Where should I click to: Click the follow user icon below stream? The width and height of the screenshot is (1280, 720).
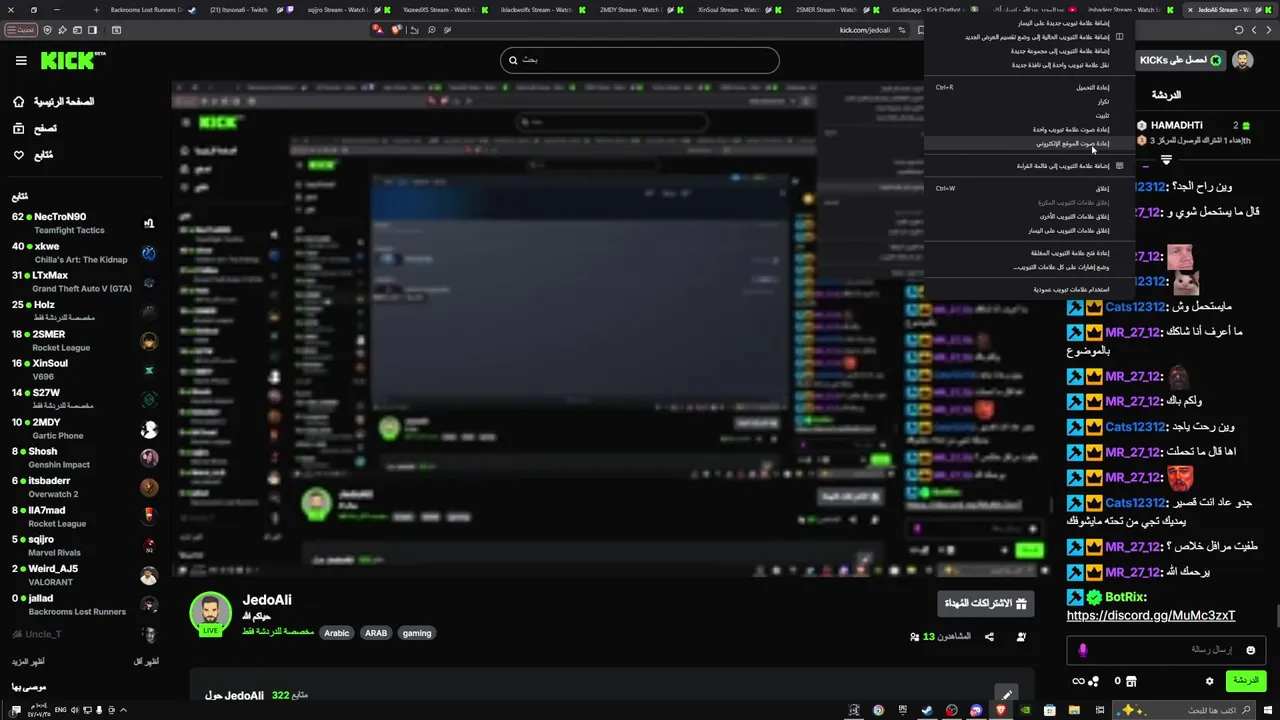(1021, 637)
